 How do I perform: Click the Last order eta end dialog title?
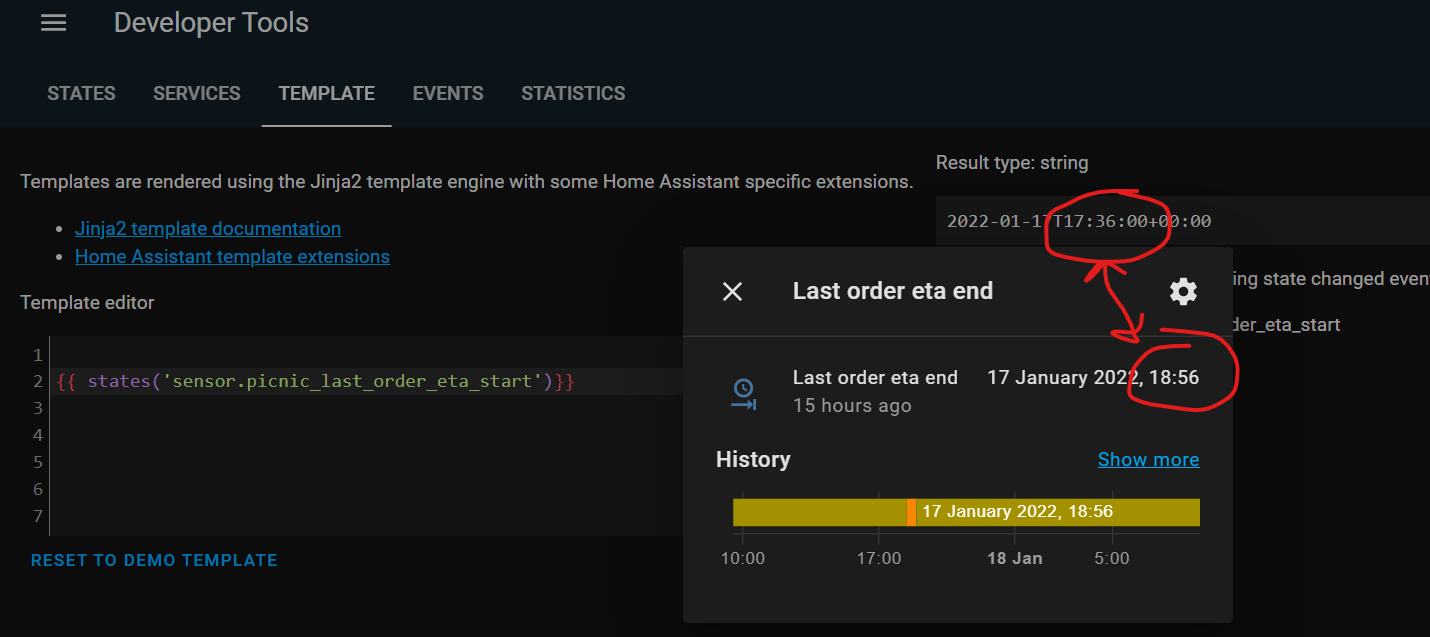click(892, 291)
